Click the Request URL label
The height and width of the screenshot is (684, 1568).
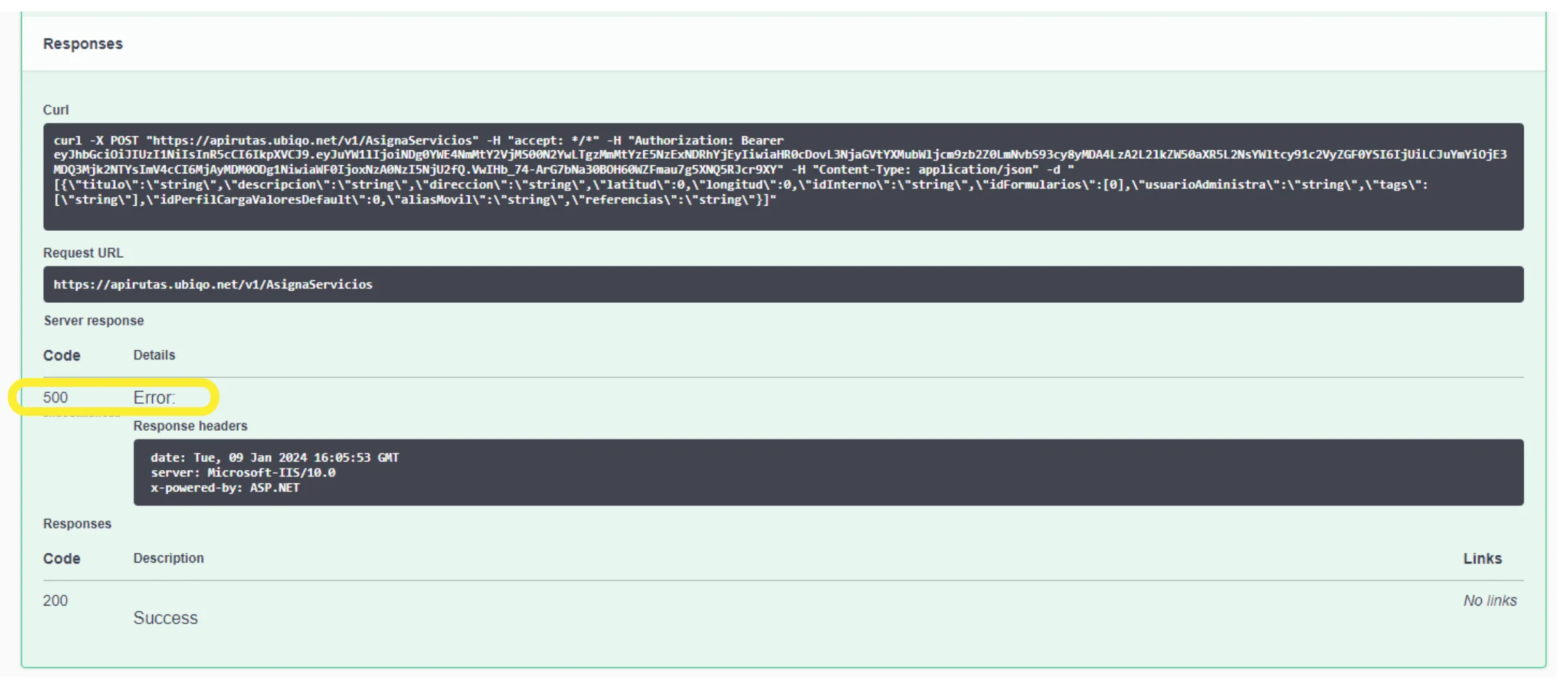tap(83, 253)
